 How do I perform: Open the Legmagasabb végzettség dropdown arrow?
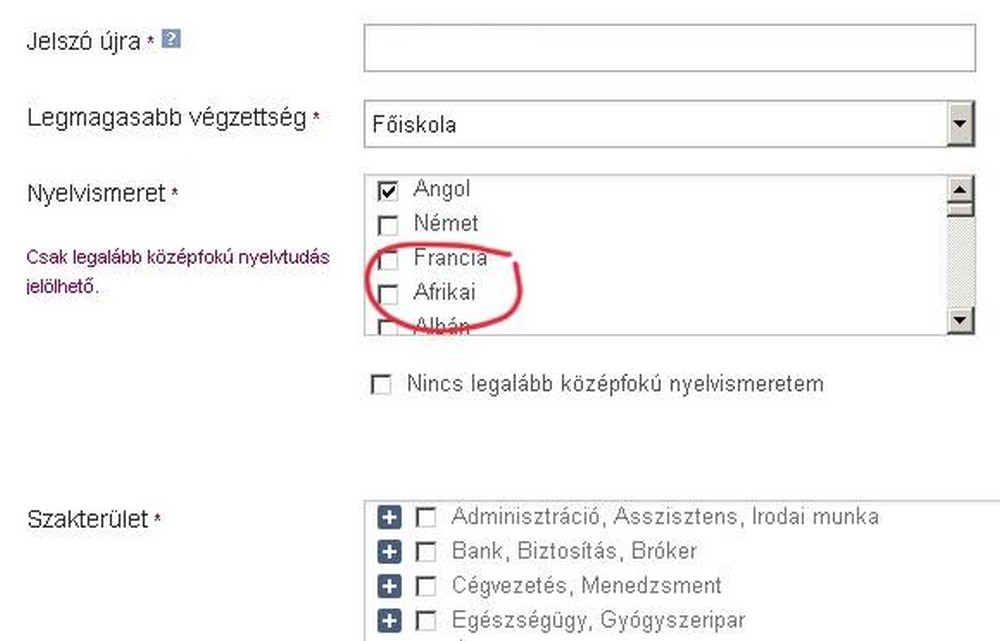click(960, 124)
